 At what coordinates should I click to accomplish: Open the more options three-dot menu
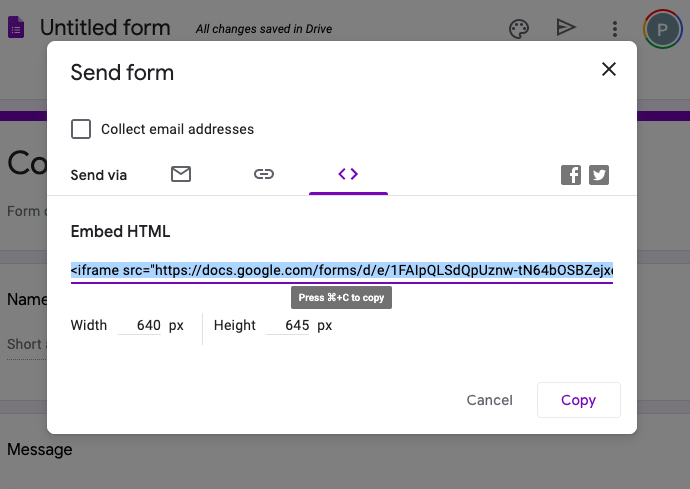click(615, 28)
